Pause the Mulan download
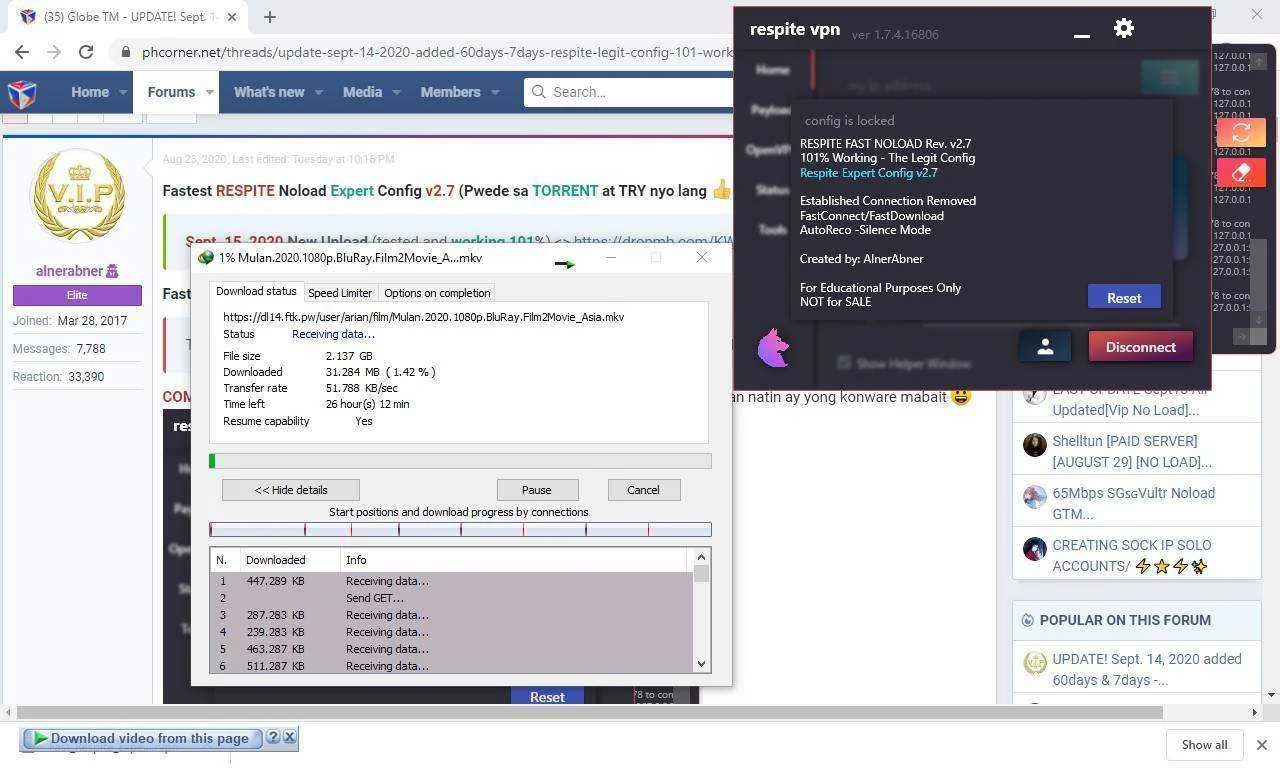 (537, 490)
